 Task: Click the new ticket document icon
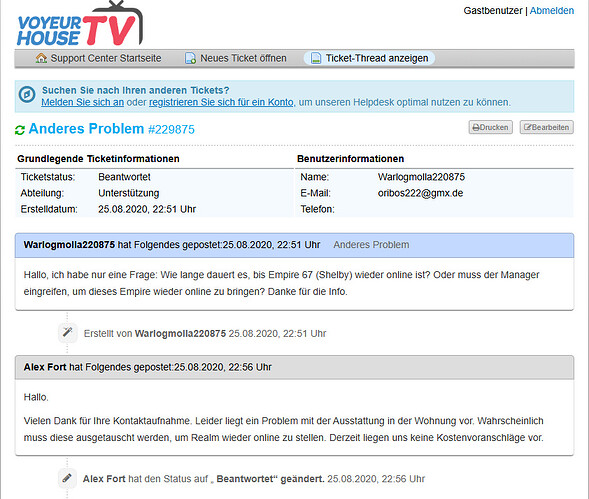[x=190, y=58]
